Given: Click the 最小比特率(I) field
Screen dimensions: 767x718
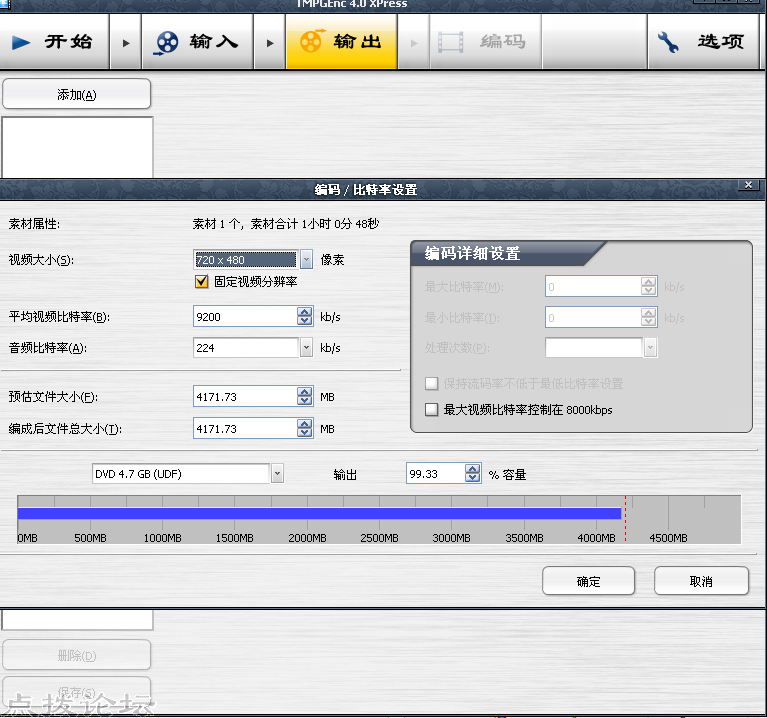Looking at the screenshot, I should coord(593,318).
